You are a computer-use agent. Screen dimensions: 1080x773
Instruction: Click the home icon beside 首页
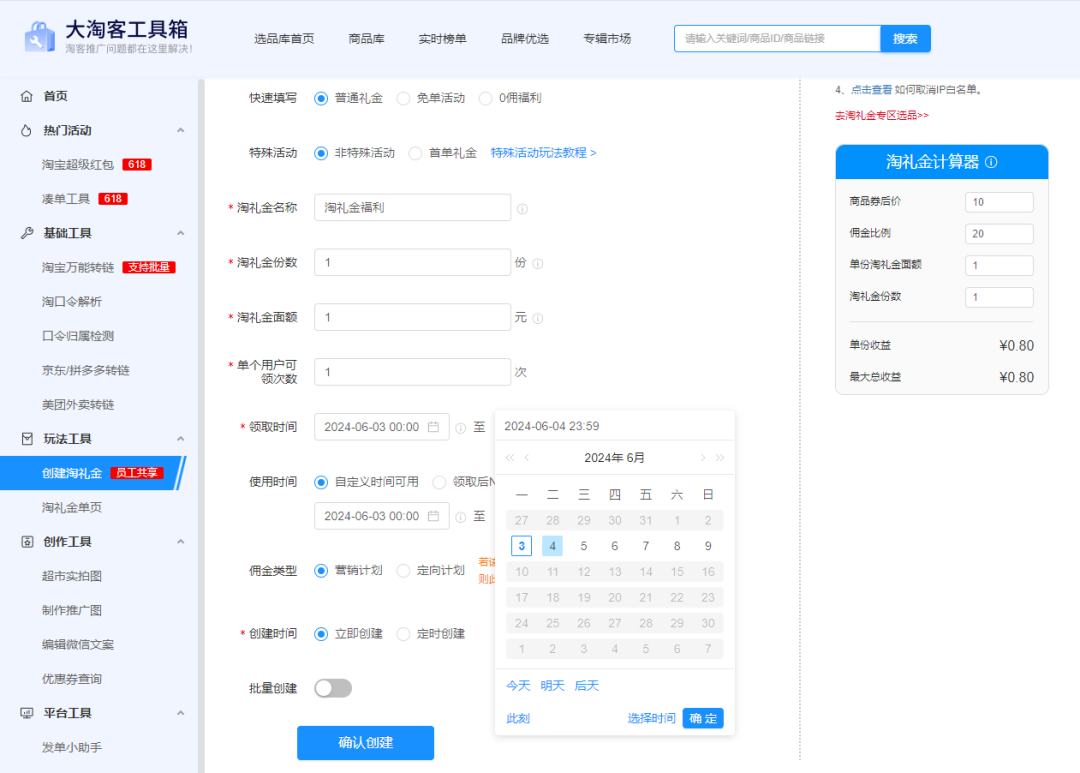coord(26,96)
